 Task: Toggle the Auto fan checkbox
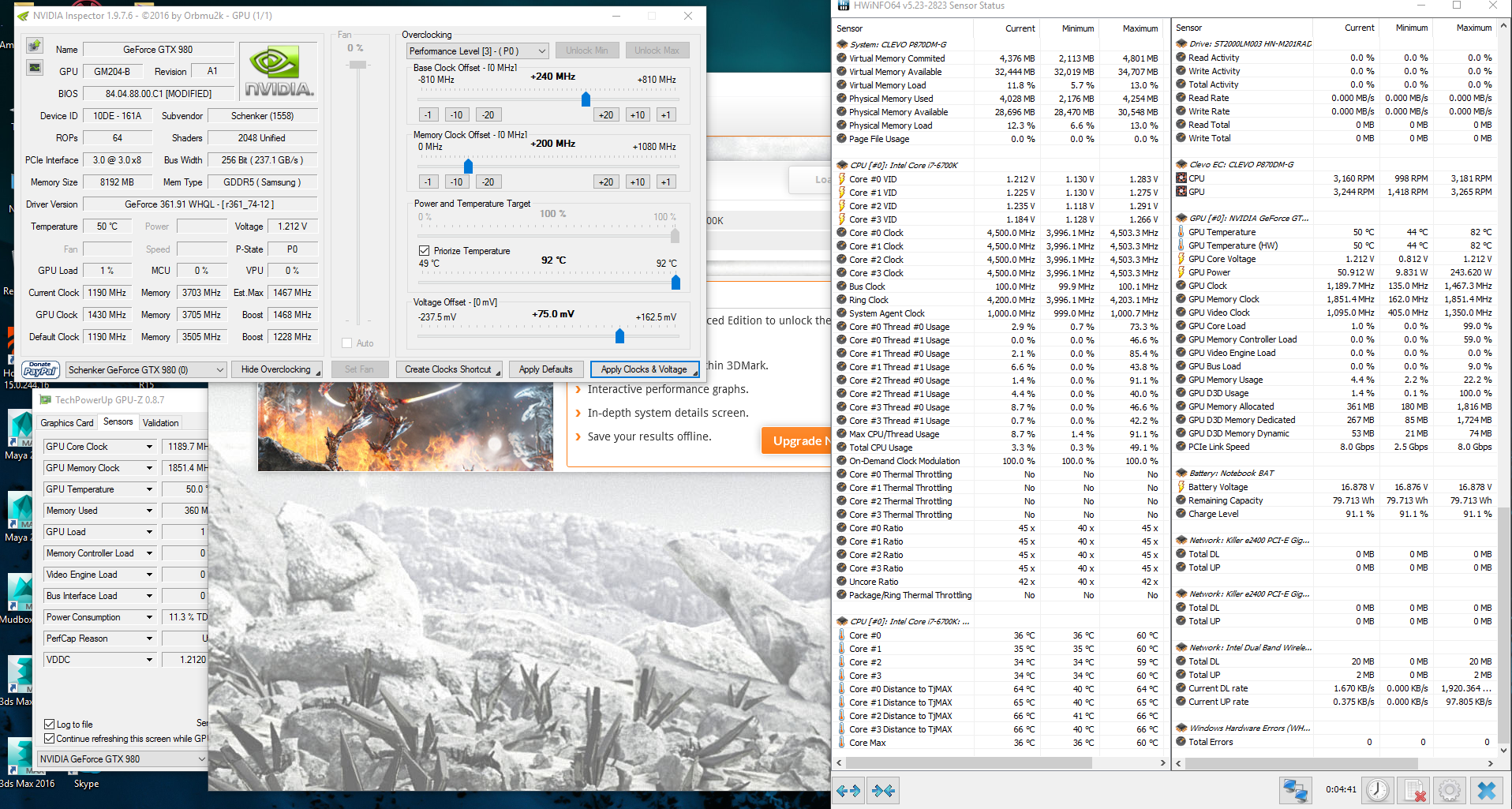(346, 343)
